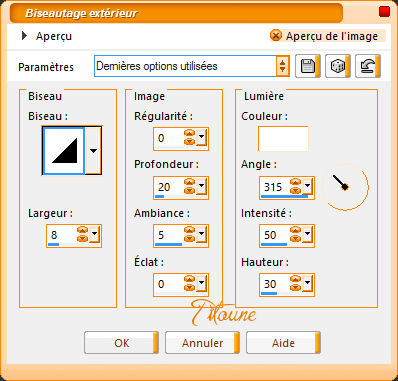Click into the Ambiance value field

click(169, 235)
